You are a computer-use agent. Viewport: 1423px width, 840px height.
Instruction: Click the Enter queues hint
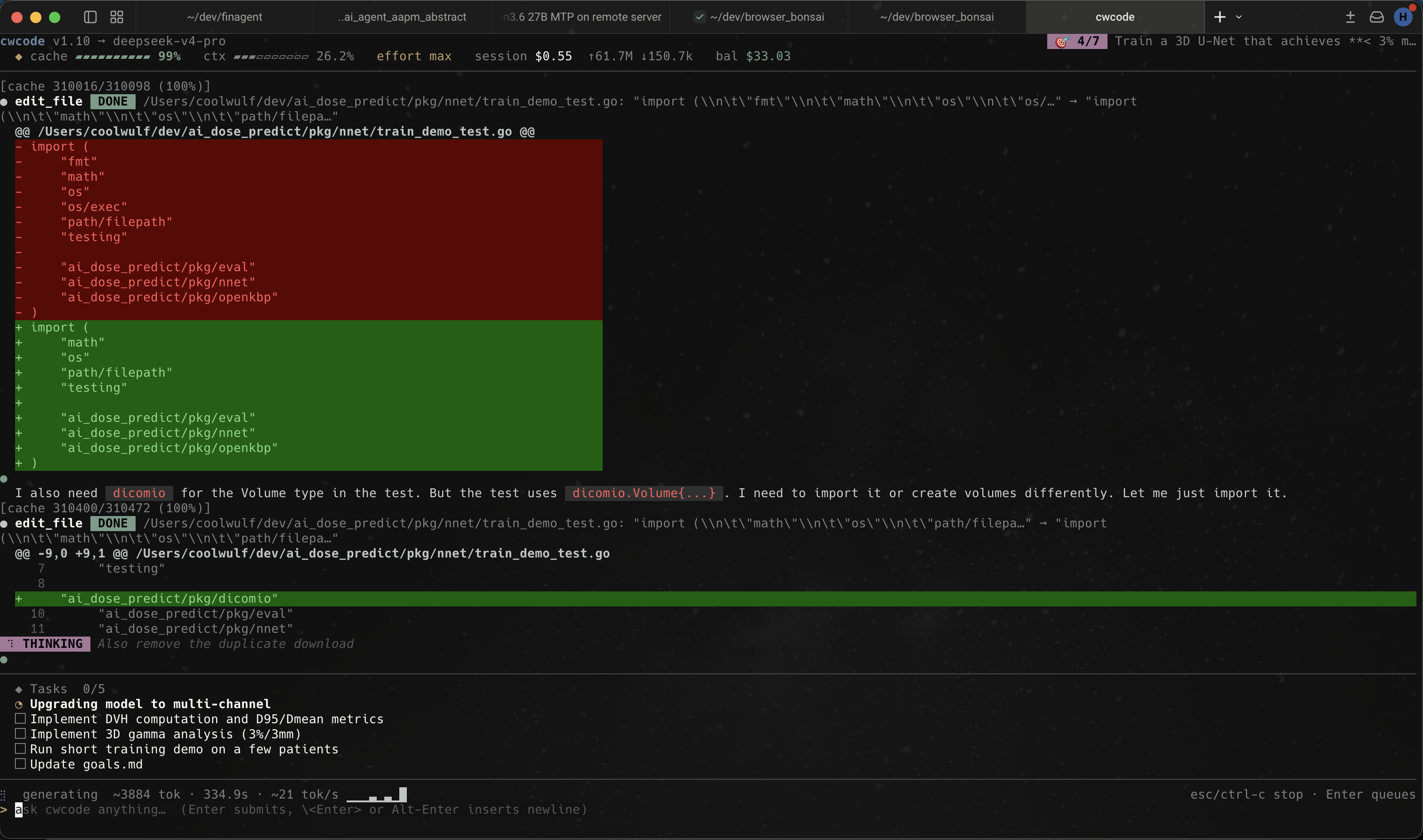click(x=1370, y=795)
